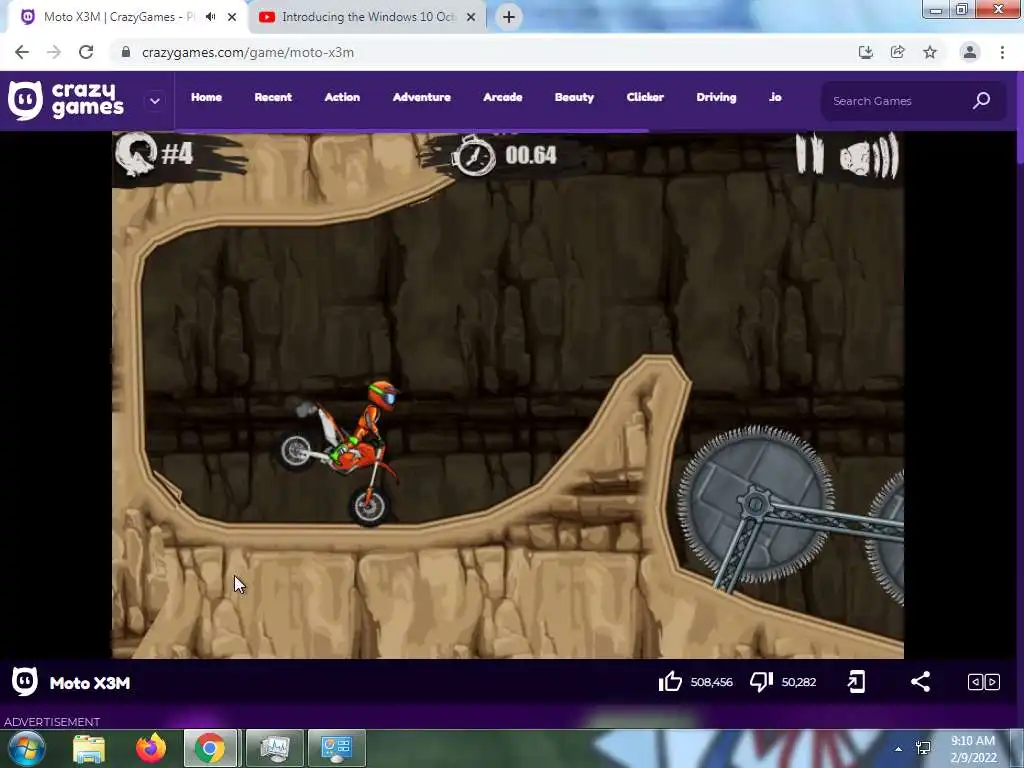The width and height of the screenshot is (1024, 768).
Task: Click the stopwatch timer icon in game
Action: click(x=475, y=155)
